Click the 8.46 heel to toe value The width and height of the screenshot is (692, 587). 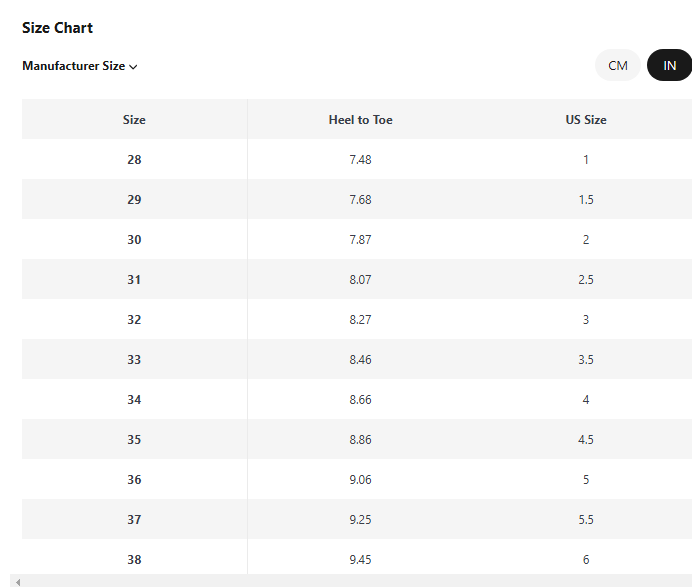[360, 360]
